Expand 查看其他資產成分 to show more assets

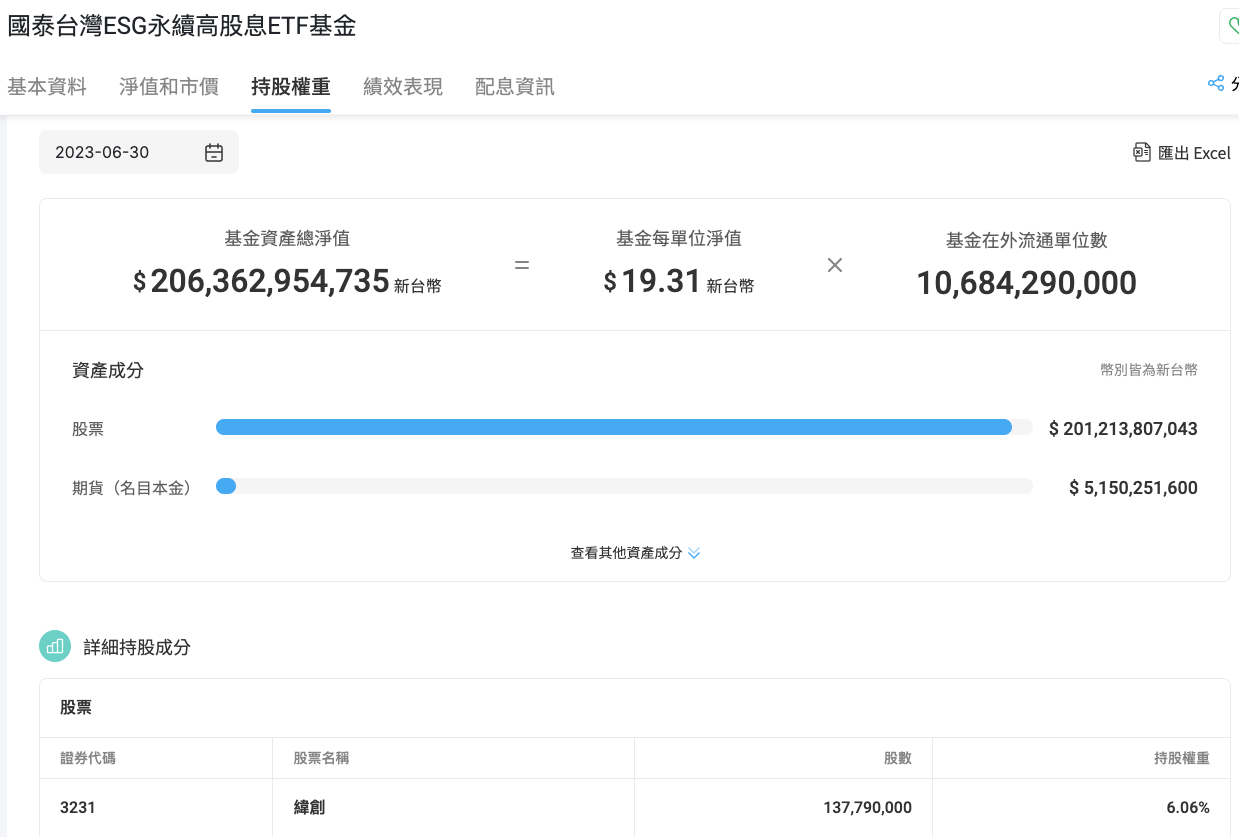point(627,552)
